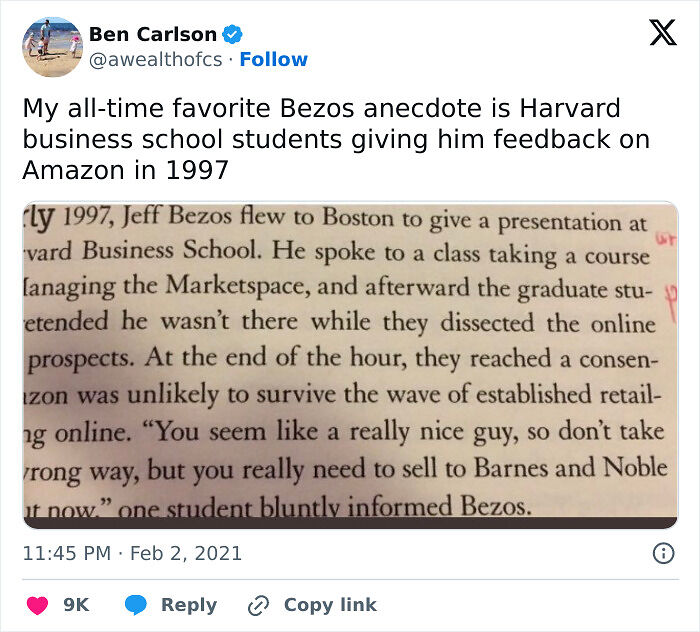Open the @awealthofcs handle link
The height and width of the screenshot is (632, 700).
[155, 60]
